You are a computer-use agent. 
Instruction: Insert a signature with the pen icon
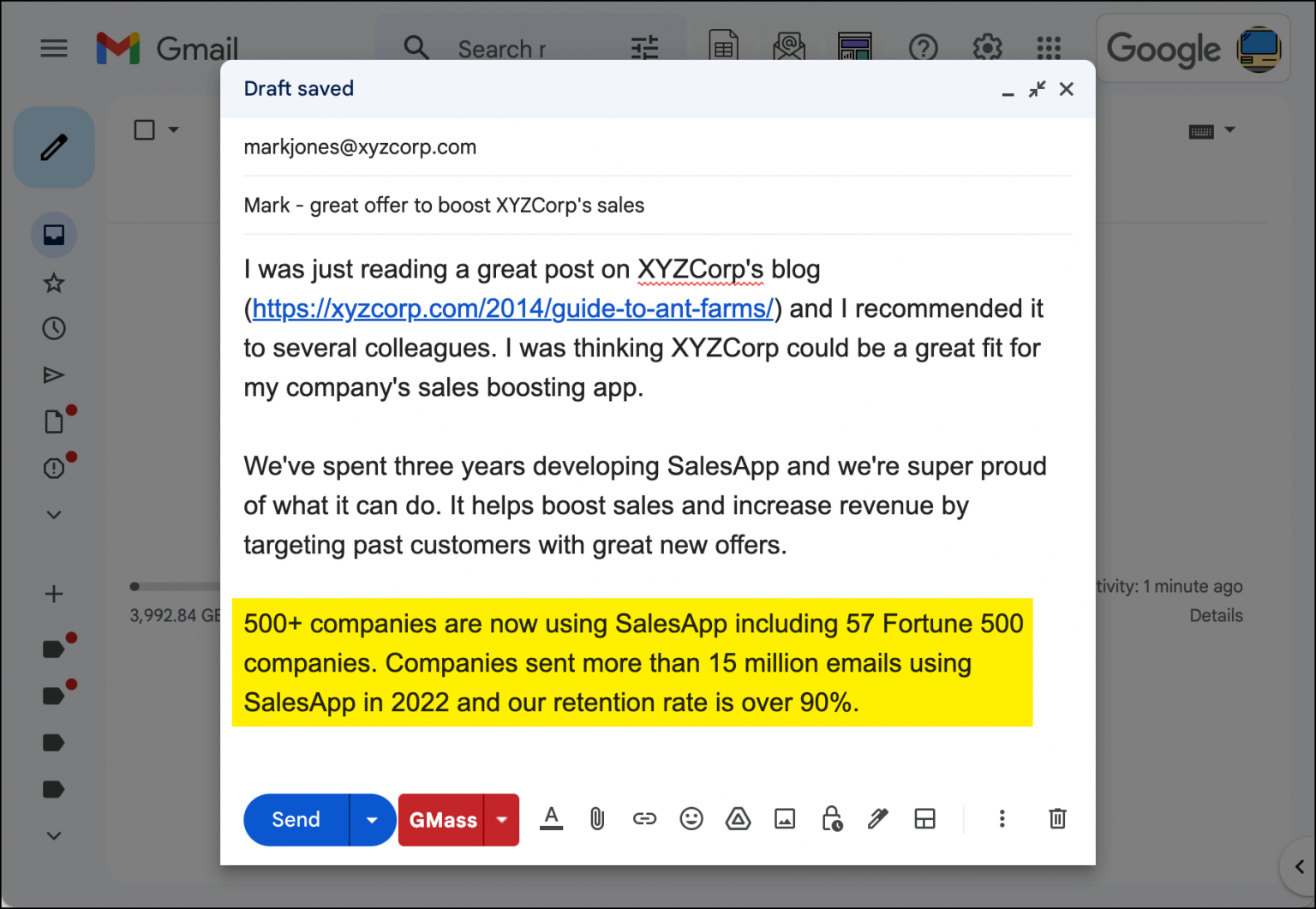click(877, 819)
